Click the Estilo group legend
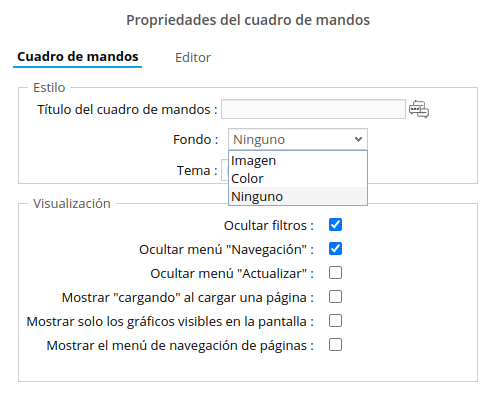 click(x=49, y=88)
